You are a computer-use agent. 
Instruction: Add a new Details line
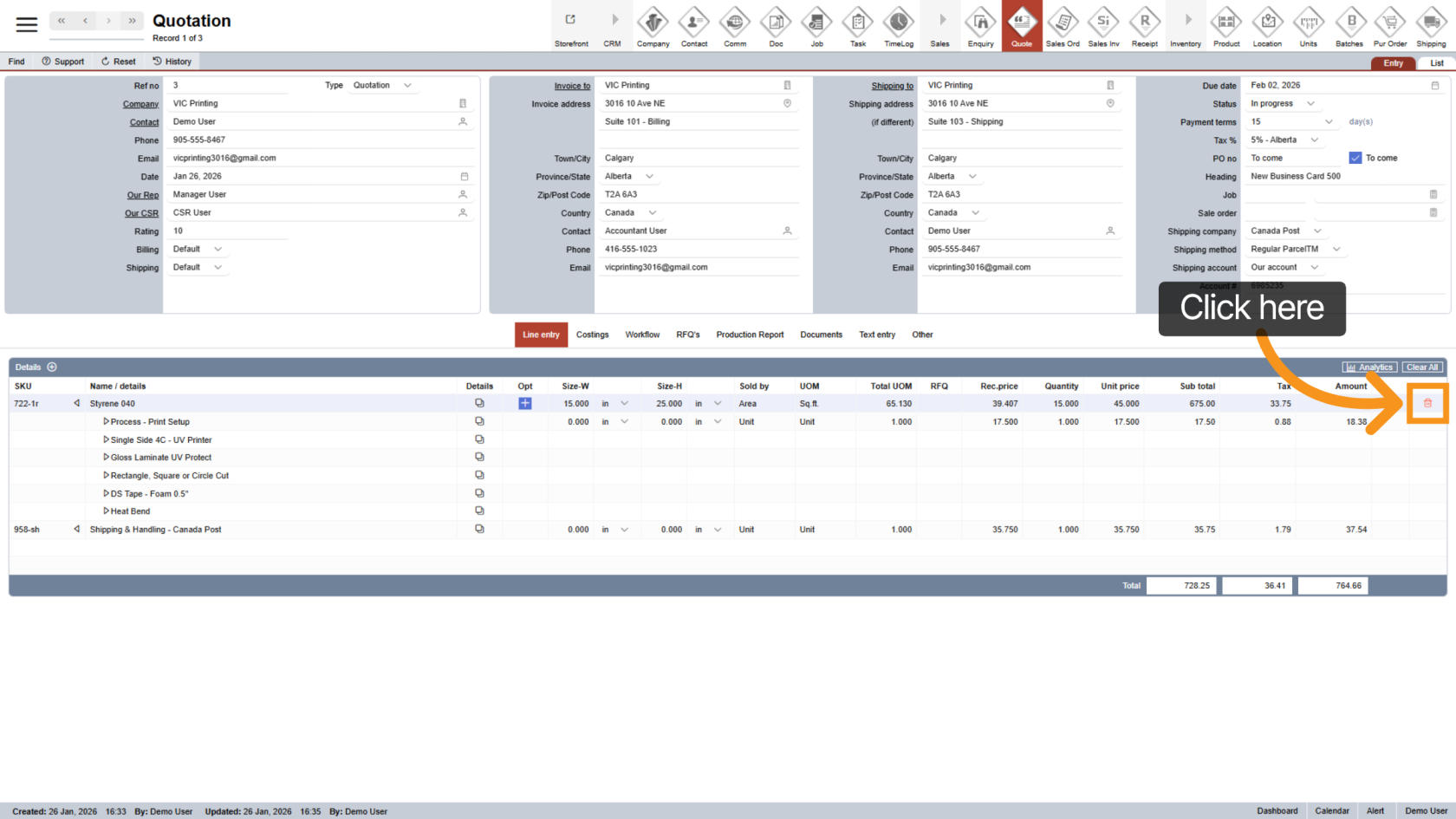[52, 367]
